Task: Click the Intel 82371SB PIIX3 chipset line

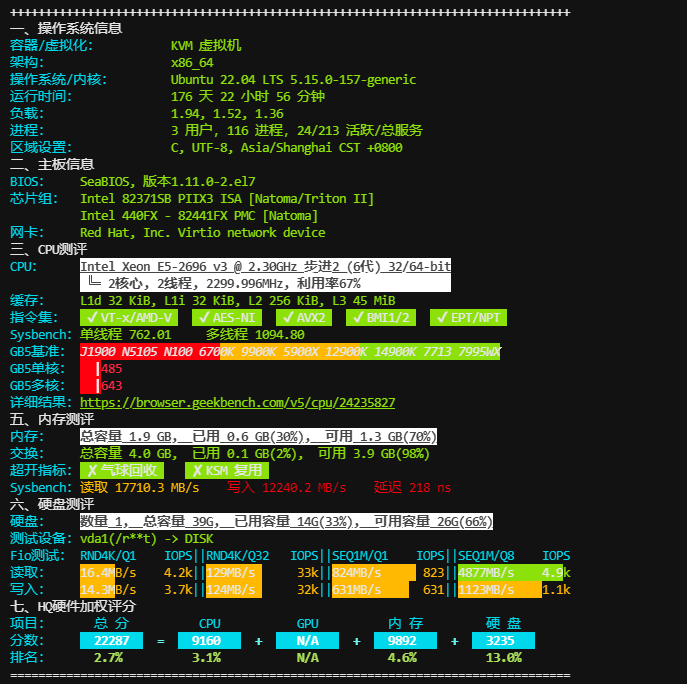Action: [227, 198]
